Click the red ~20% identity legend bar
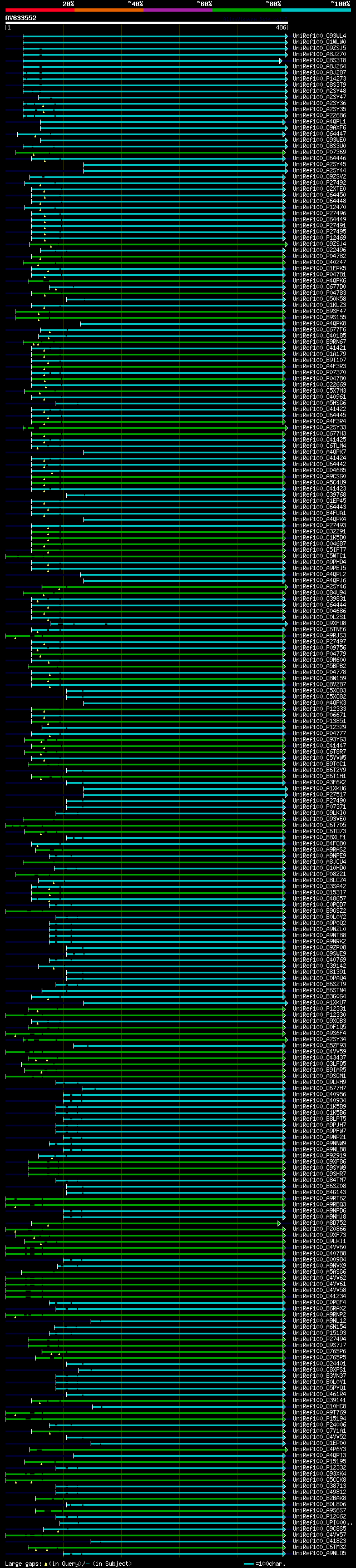Viewport: 356px width, 1568px height. point(39,10)
